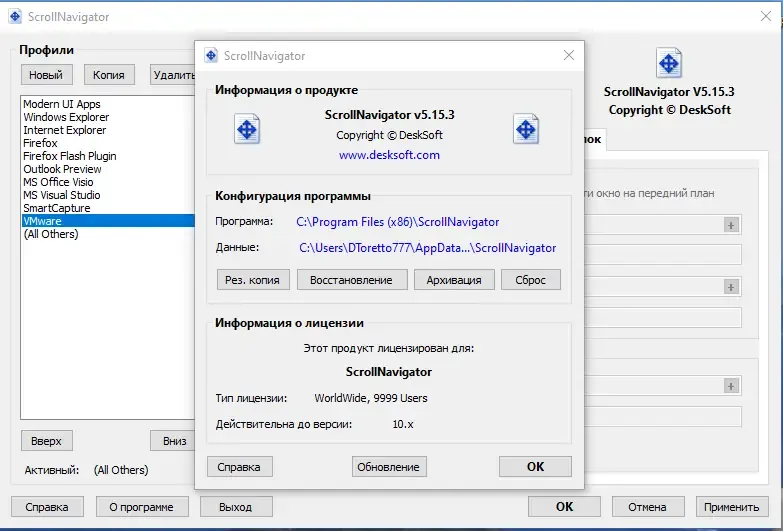Click the bottom plus button in background window
This screenshot has width=783, height=531.
(731, 386)
